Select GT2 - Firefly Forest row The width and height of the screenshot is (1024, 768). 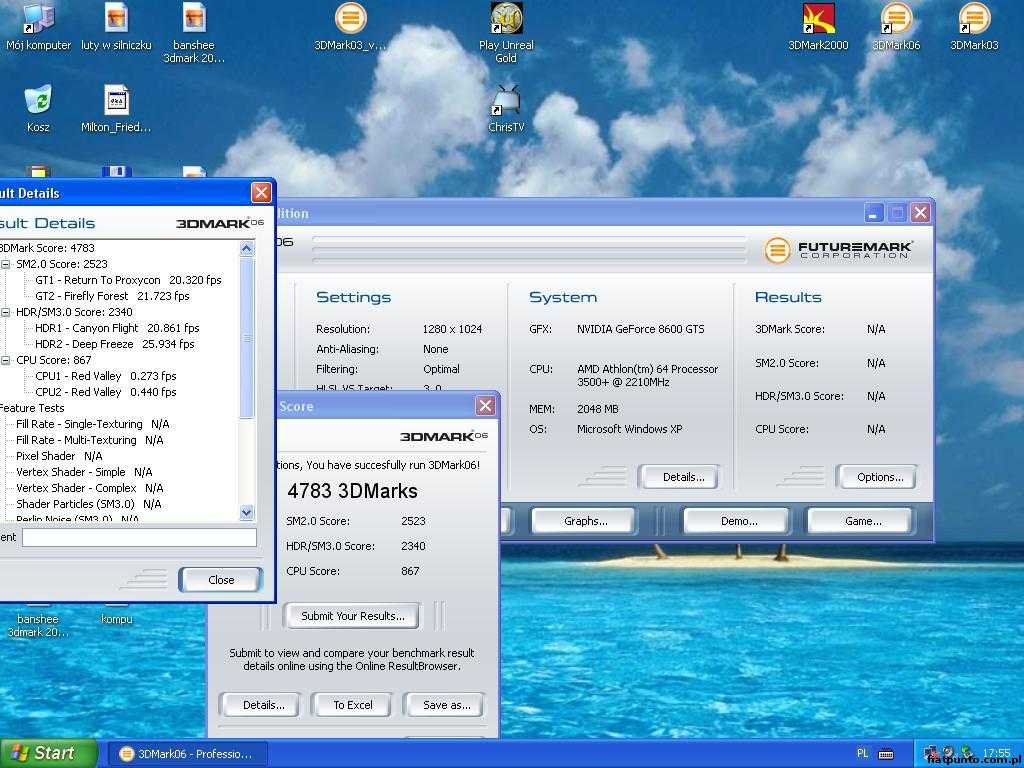click(x=112, y=296)
